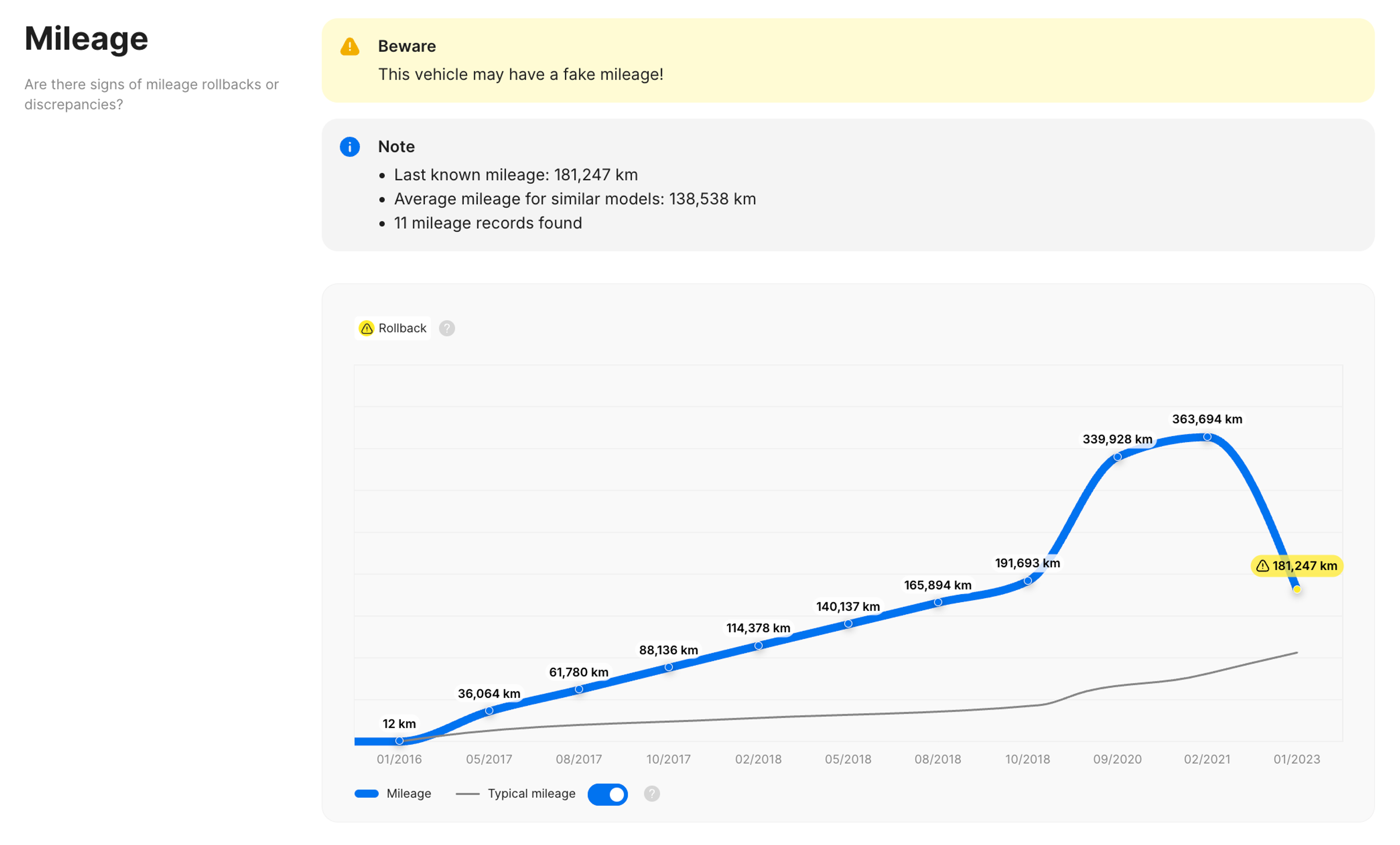Image resolution: width=1400 pixels, height=845 pixels.
Task: Select the 339,928 km data point
Action: (x=1117, y=457)
